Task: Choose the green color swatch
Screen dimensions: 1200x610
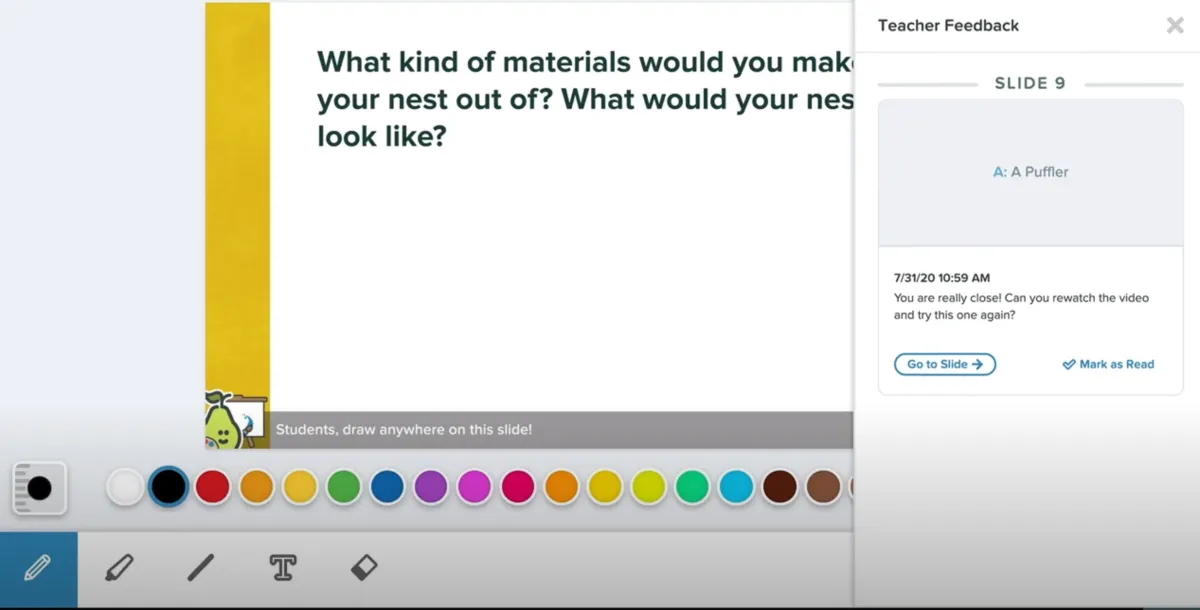Action: 343,487
